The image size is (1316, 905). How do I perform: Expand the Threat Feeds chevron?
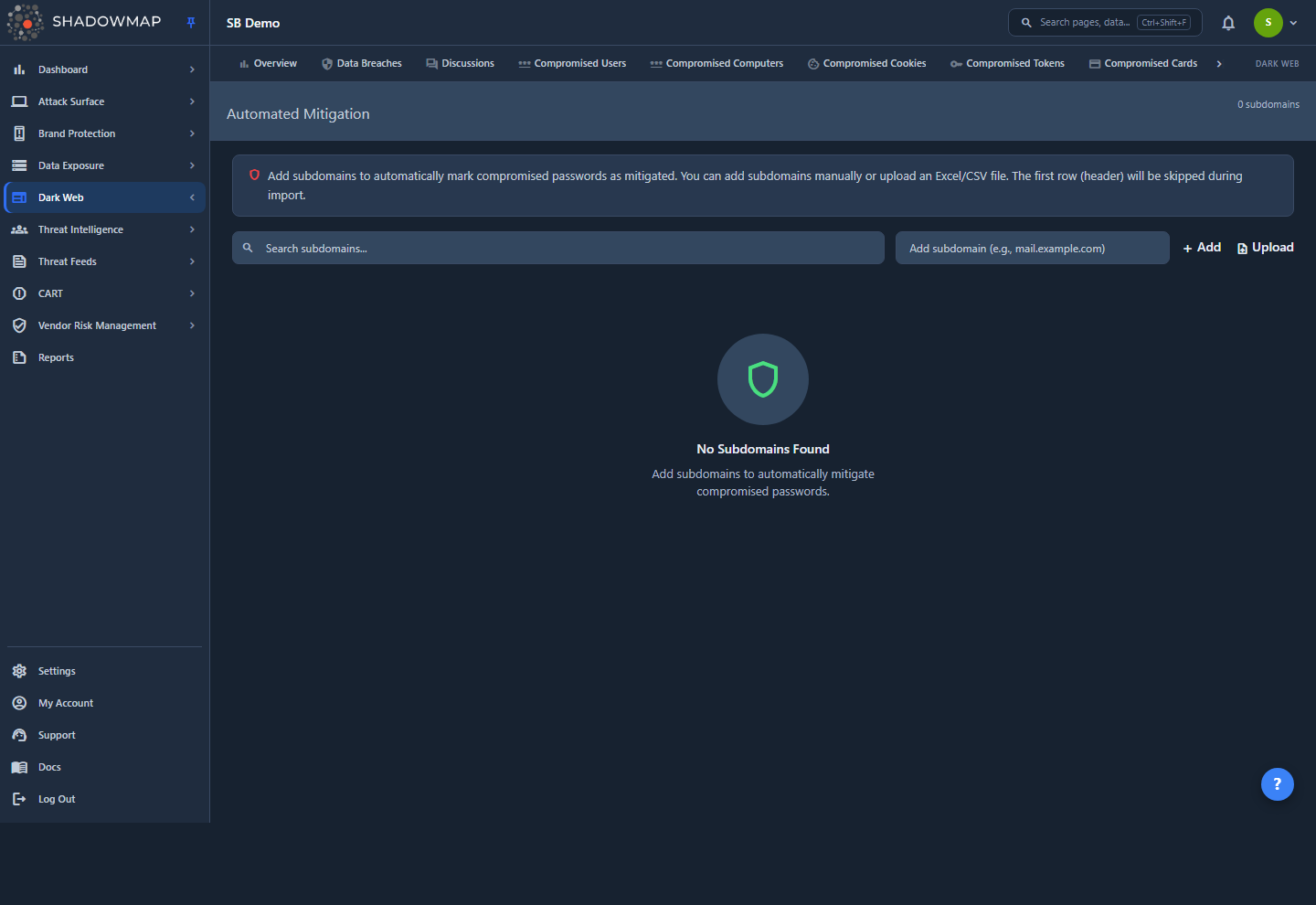tap(192, 261)
